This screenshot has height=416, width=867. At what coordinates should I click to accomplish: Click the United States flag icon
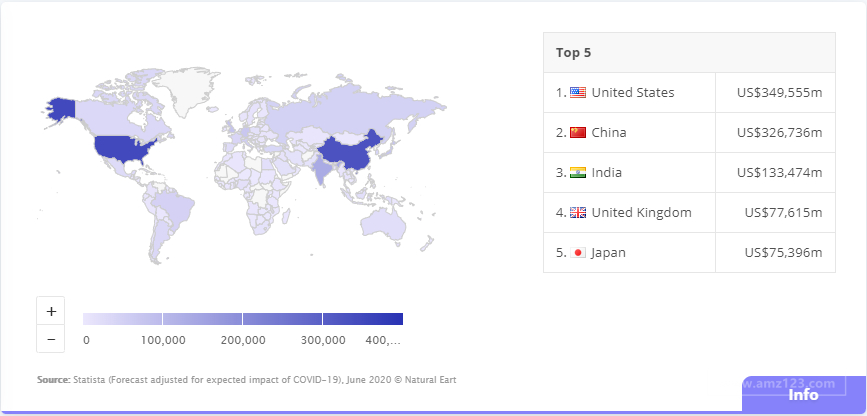point(578,93)
